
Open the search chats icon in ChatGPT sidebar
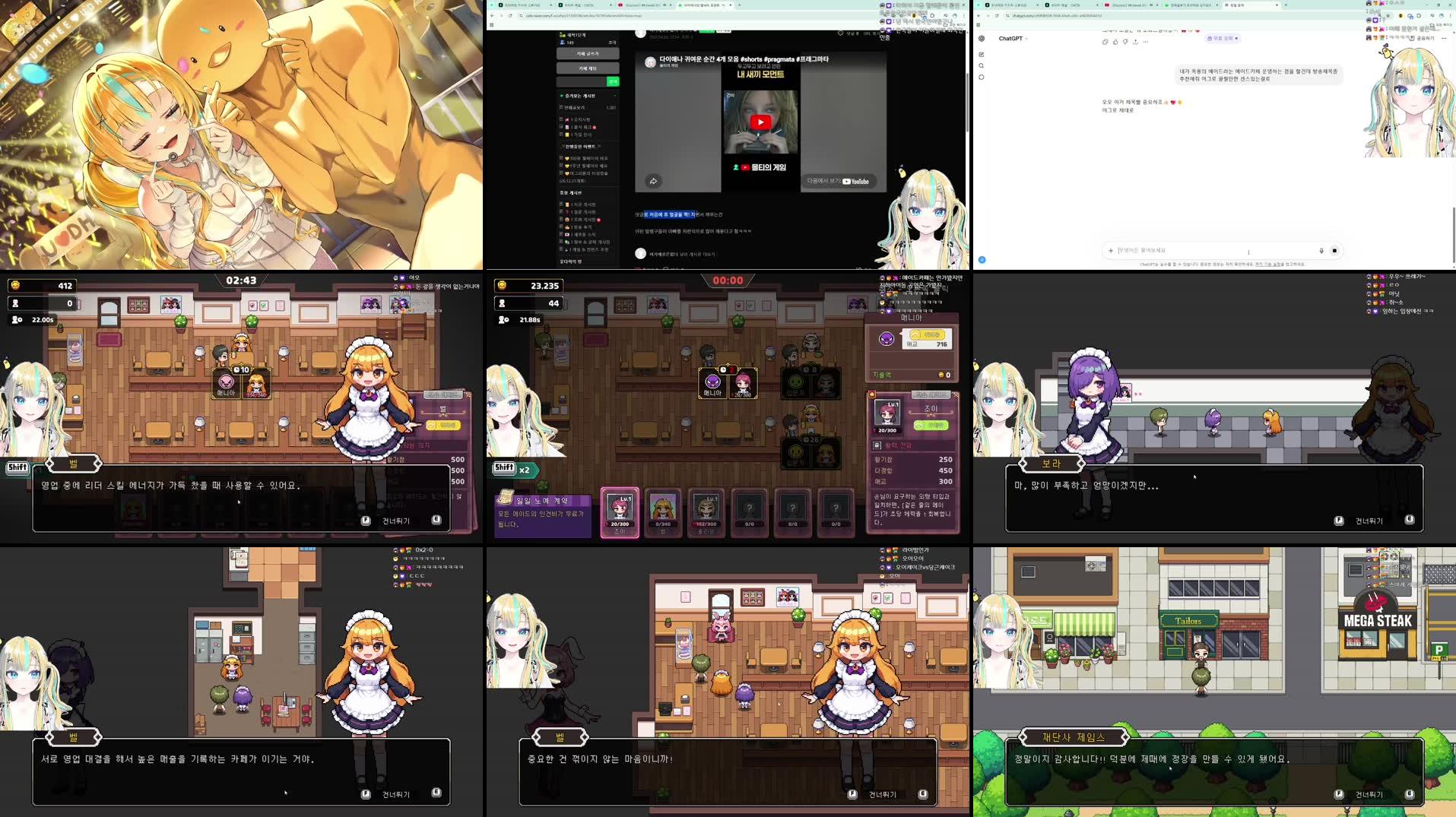pyautogui.click(x=982, y=66)
